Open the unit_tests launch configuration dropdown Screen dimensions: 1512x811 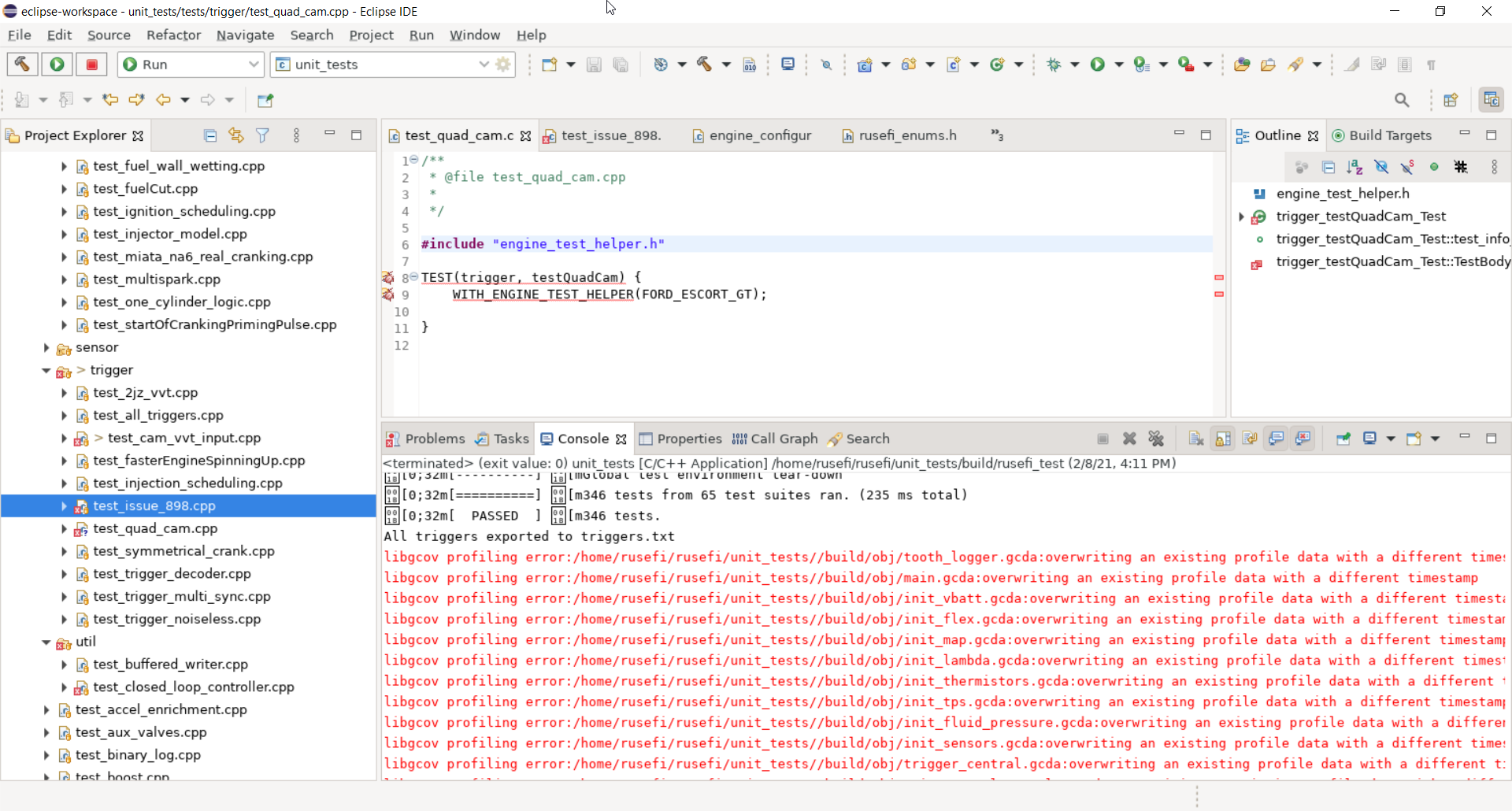tap(484, 65)
